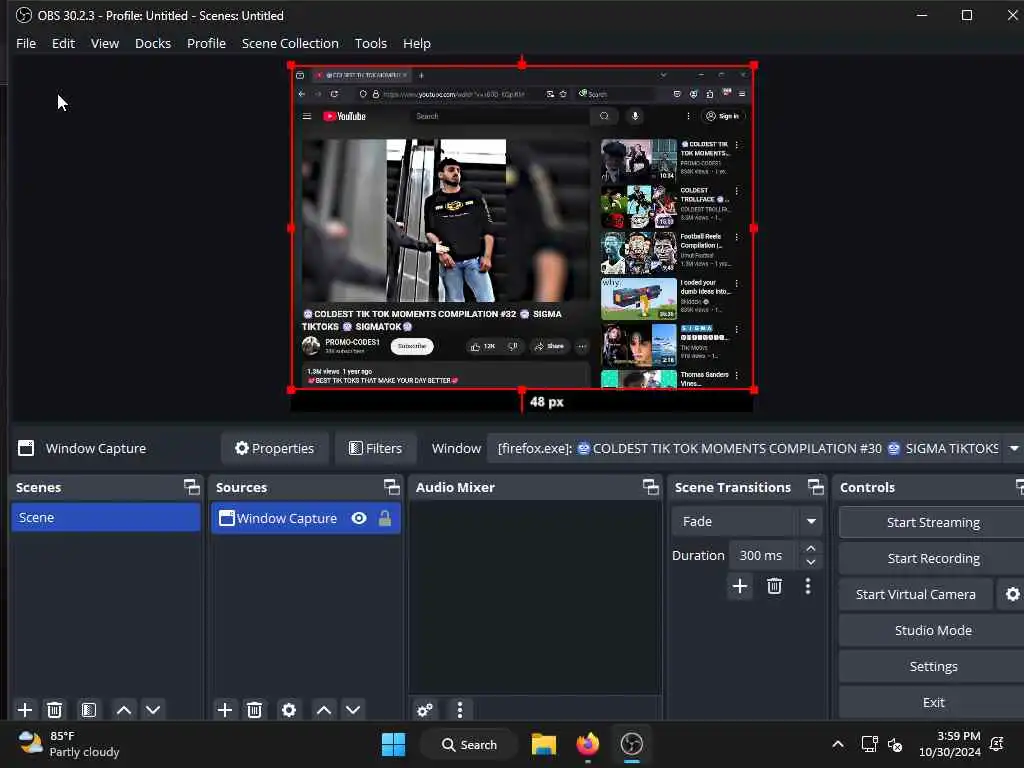Open the Edit menu

[x=63, y=43]
